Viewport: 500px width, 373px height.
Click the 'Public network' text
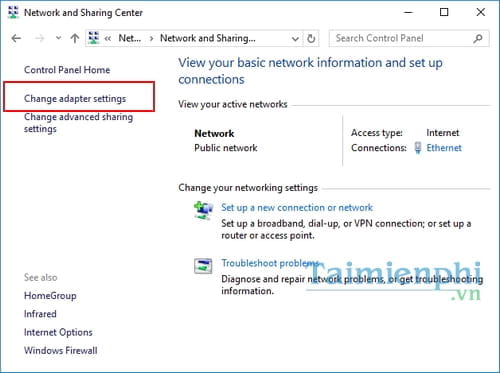[x=226, y=148]
